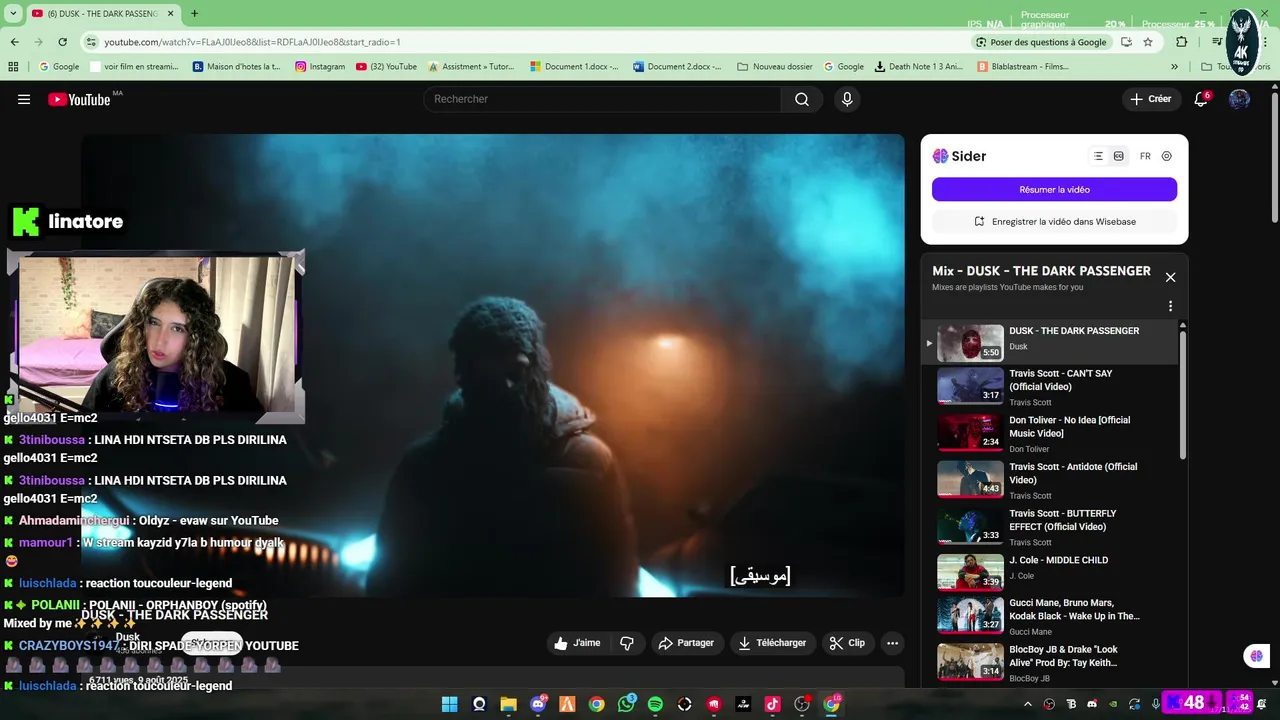The height and width of the screenshot is (720, 1280).
Task: Open YouTube notifications bell
Action: (x=1201, y=99)
